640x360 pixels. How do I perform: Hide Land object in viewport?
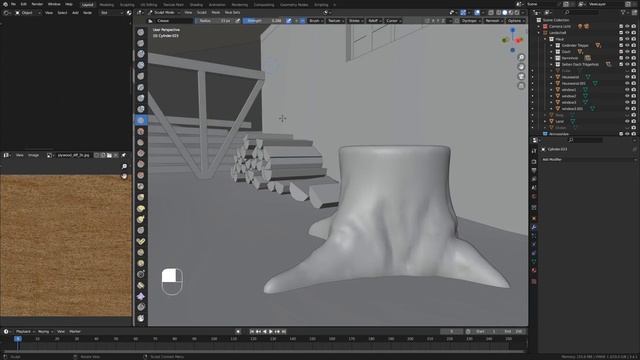coord(627,122)
